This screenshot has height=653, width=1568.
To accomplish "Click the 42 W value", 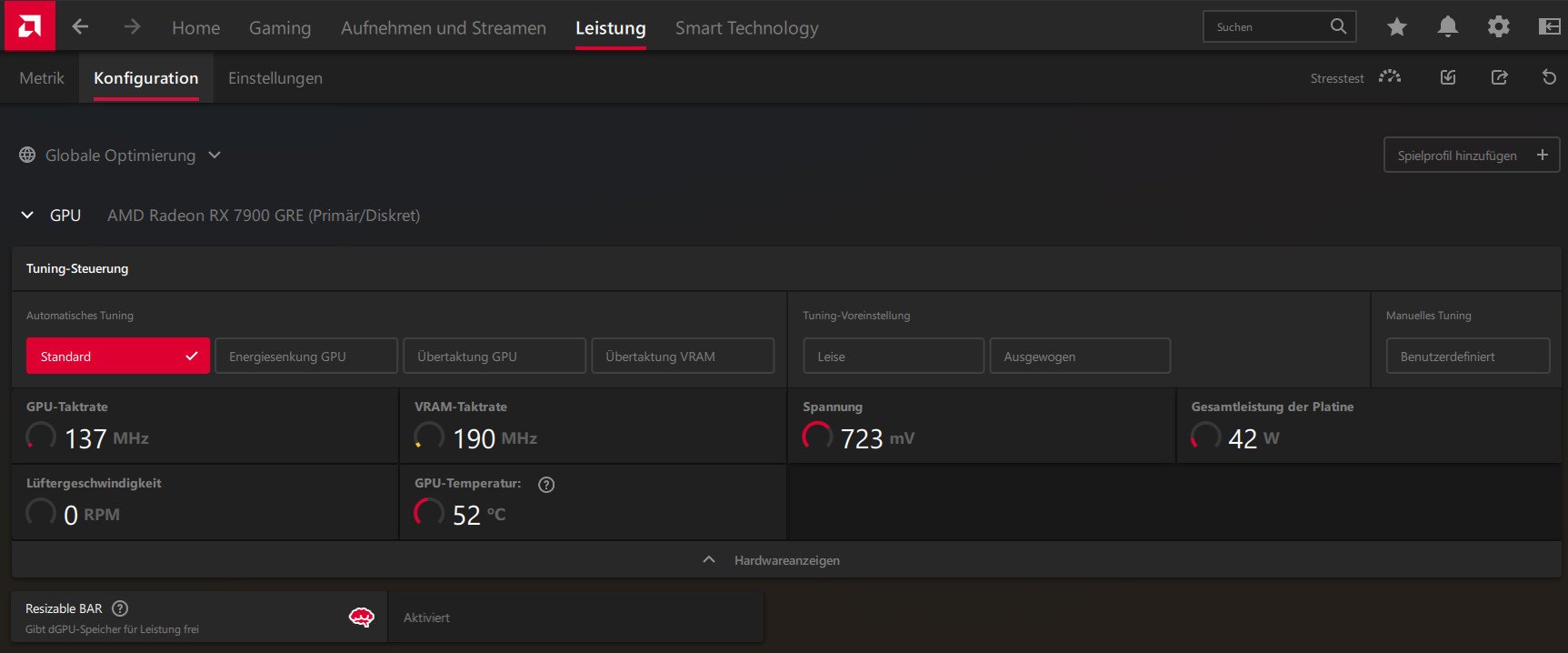I will [x=1253, y=438].
